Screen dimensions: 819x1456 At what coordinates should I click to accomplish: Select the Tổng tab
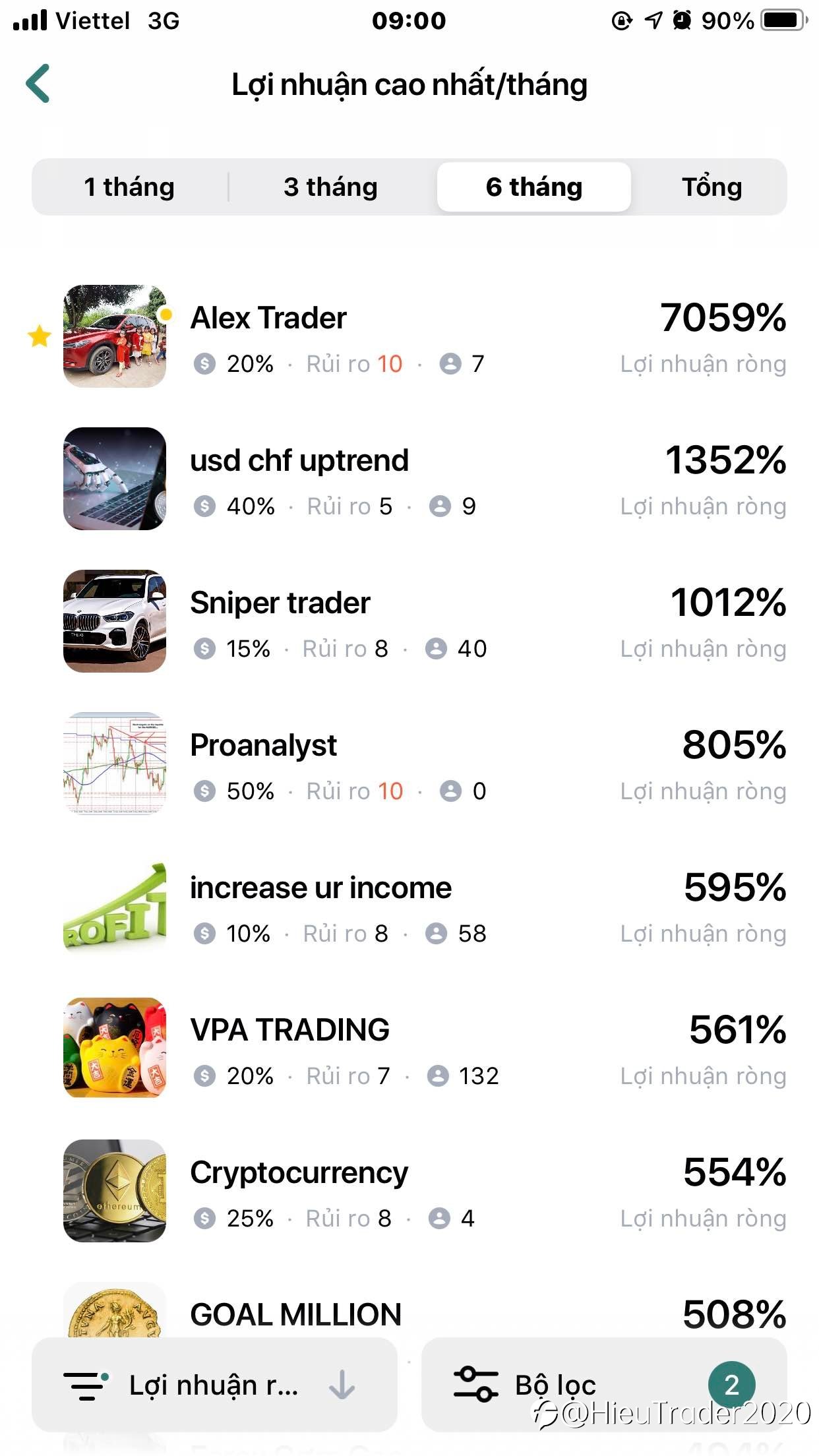pos(712,187)
